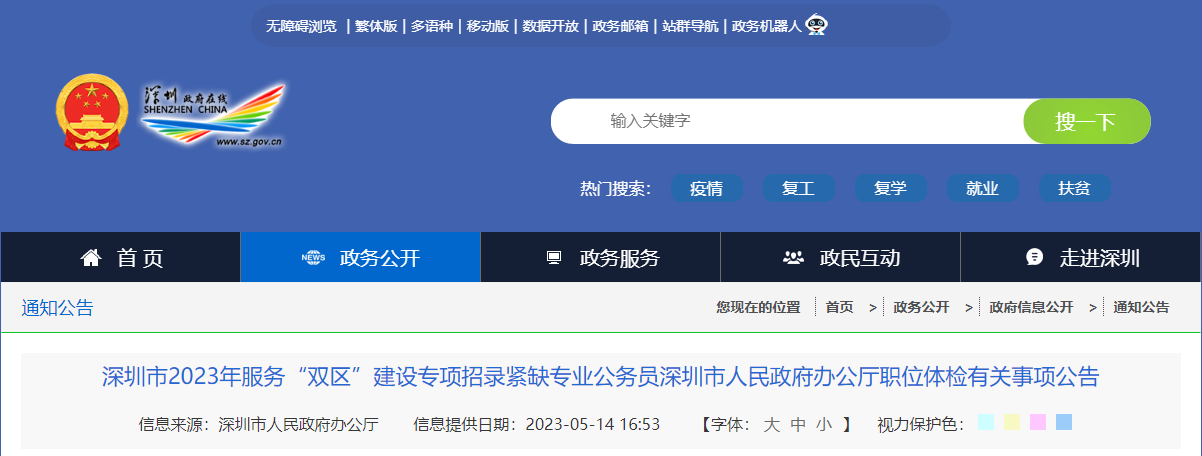Select the light cyan eye-protection color
The height and width of the screenshot is (456, 1202).
(x=985, y=423)
